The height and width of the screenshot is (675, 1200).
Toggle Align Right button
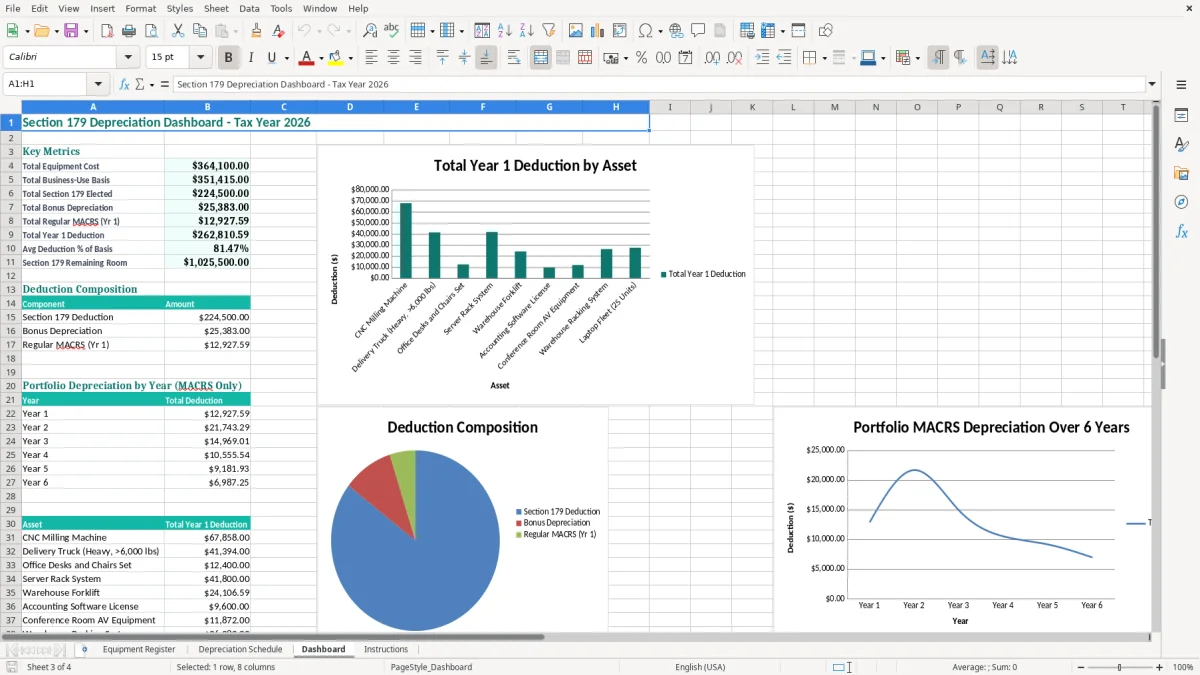click(x=415, y=58)
